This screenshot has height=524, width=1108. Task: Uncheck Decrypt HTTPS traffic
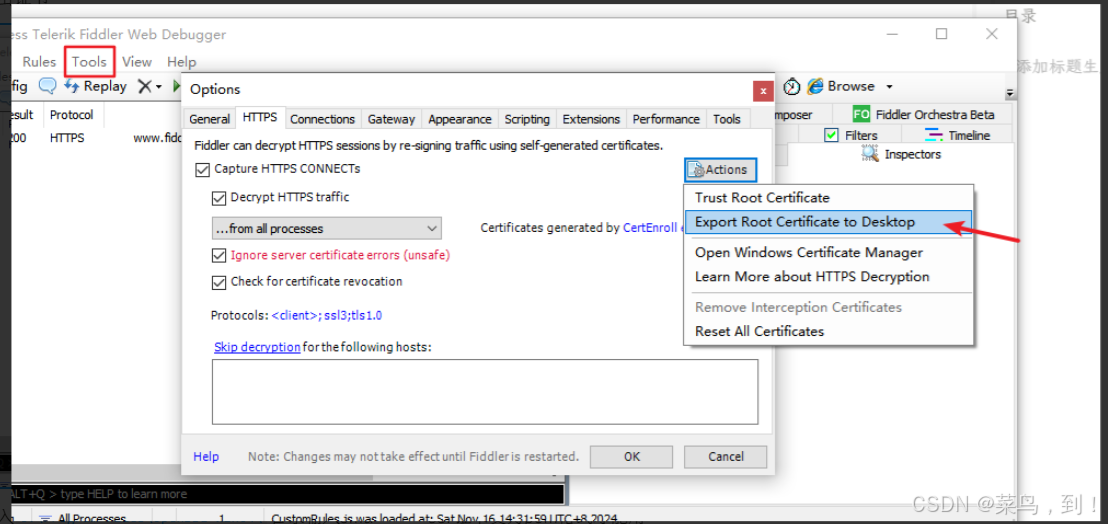point(219,198)
